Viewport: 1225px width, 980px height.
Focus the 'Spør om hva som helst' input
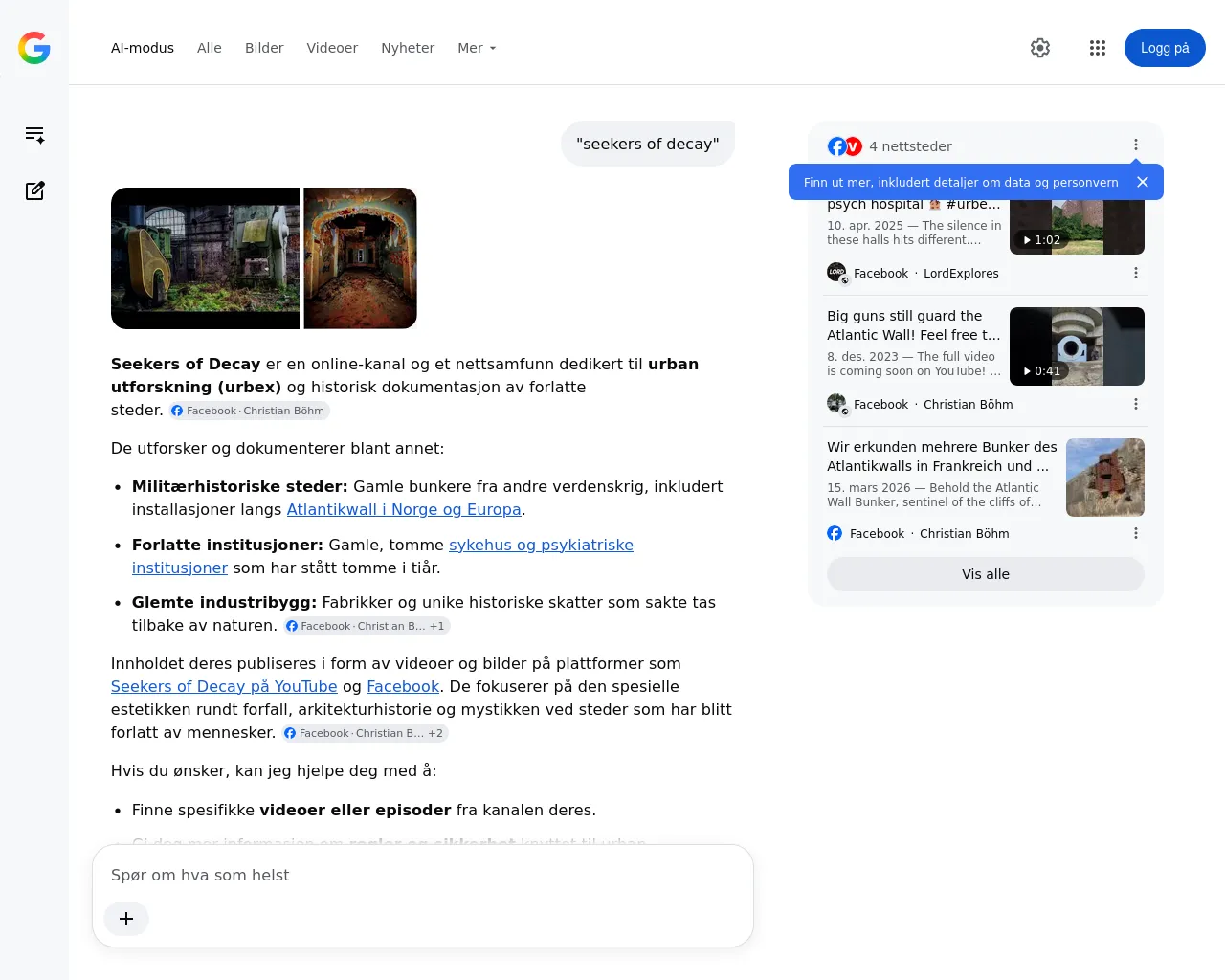pyautogui.click(x=423, y=875)
